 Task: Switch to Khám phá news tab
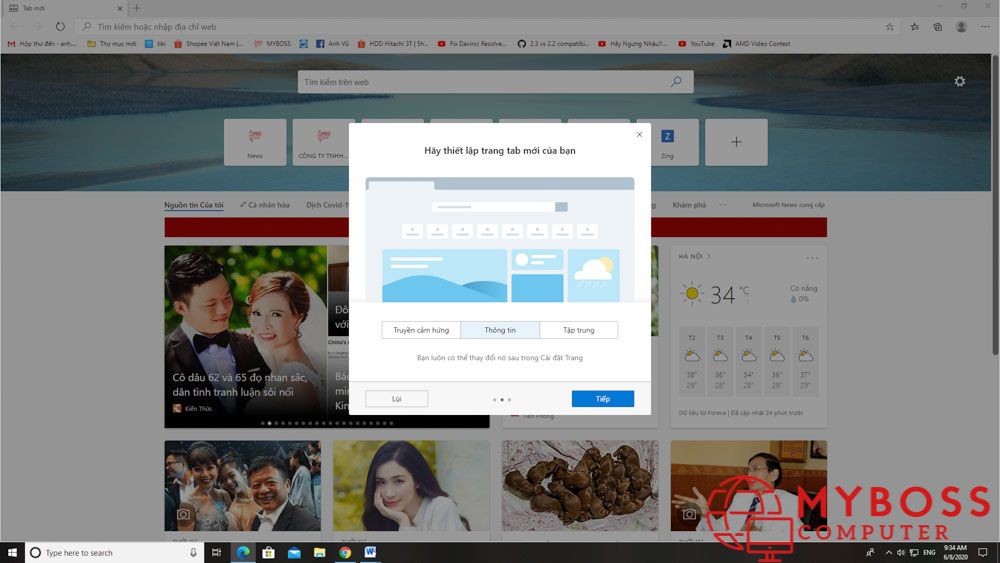coord(689,205)
